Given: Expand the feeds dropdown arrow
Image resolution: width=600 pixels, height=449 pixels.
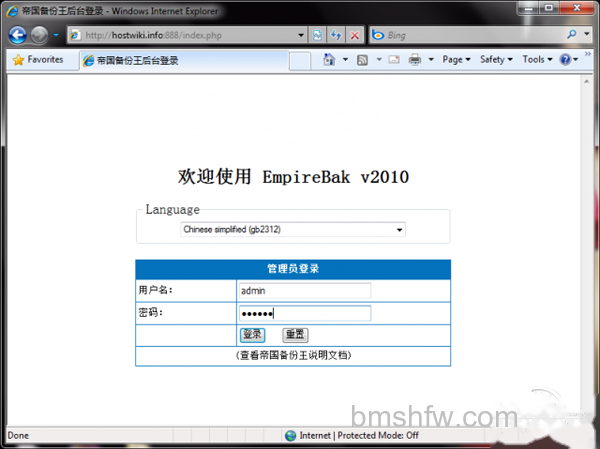Looking at the screenshot, I should [379, 59].
